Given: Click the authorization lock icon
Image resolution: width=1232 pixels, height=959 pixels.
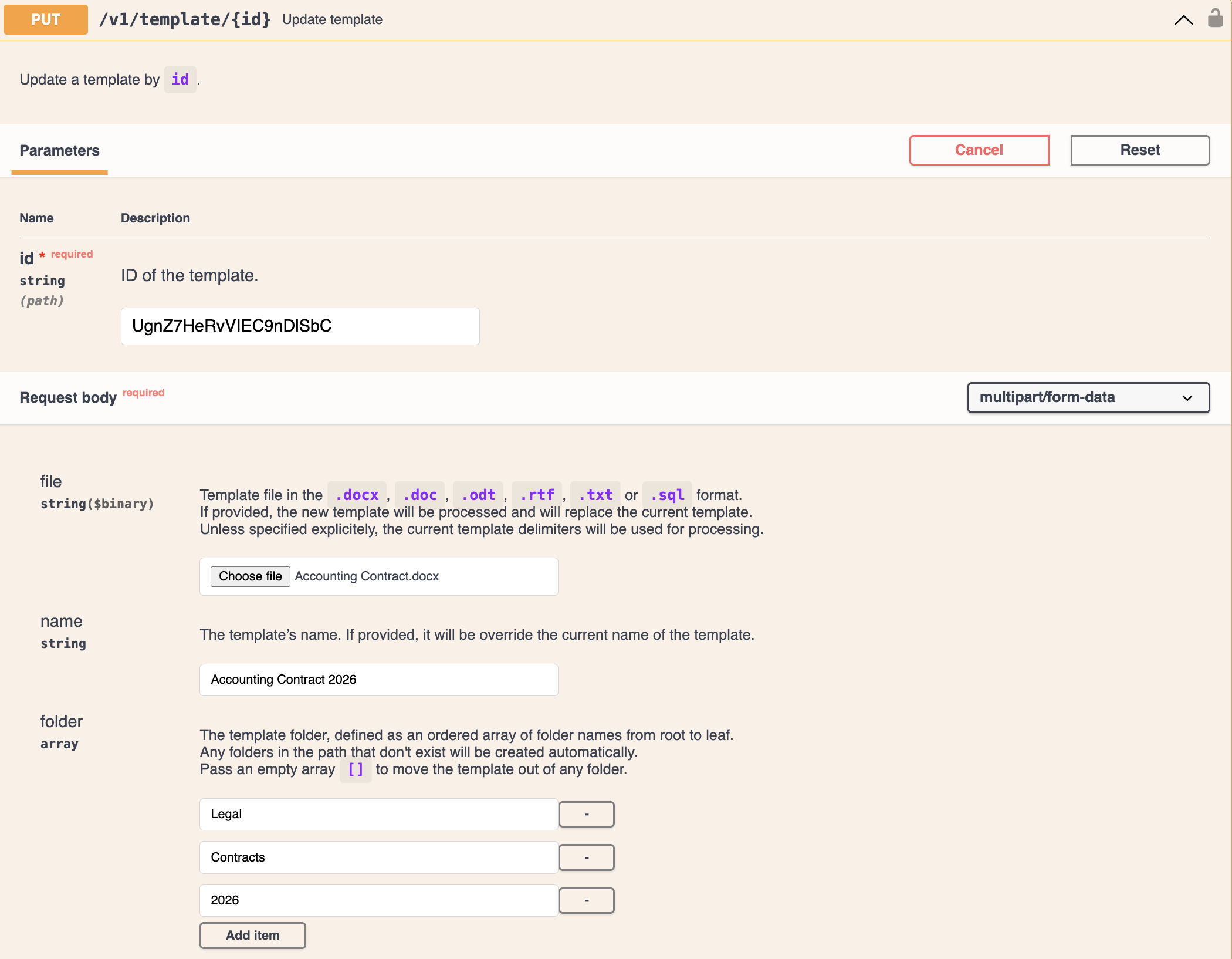Looking at the screenshot, I should (1216, 18).
